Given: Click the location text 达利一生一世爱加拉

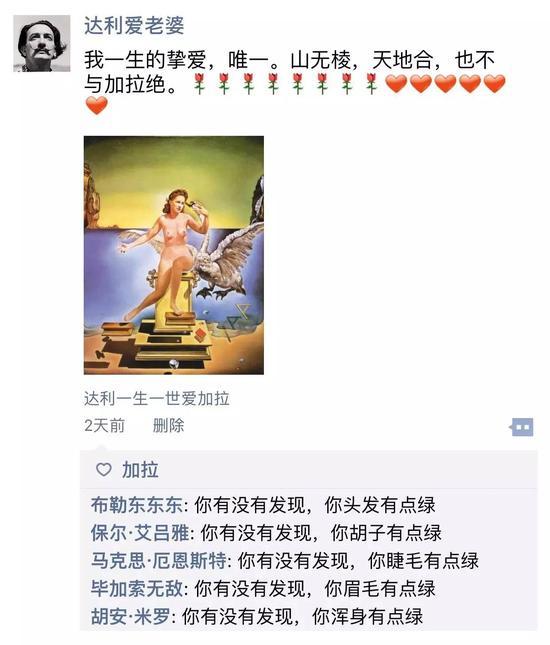Looking at the screenshot, I should pyautogui.click(x=157, y=399).
